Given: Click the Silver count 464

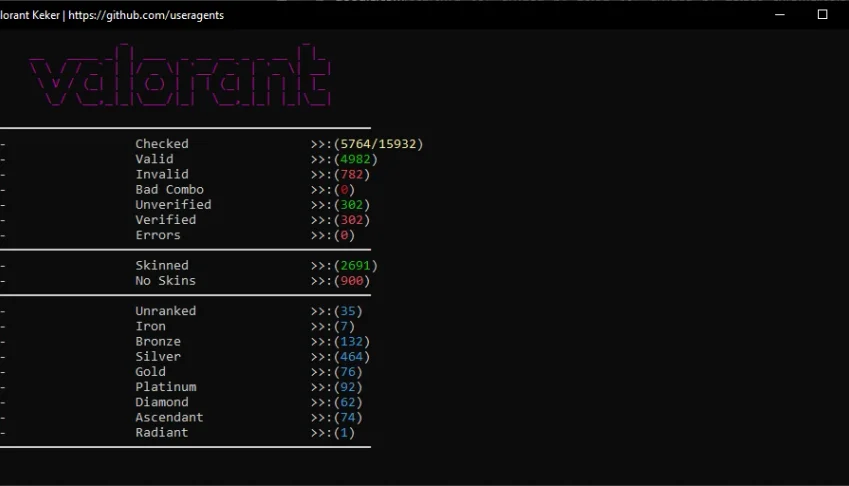Looking at the screenshot, I should [x=351, y=356].
